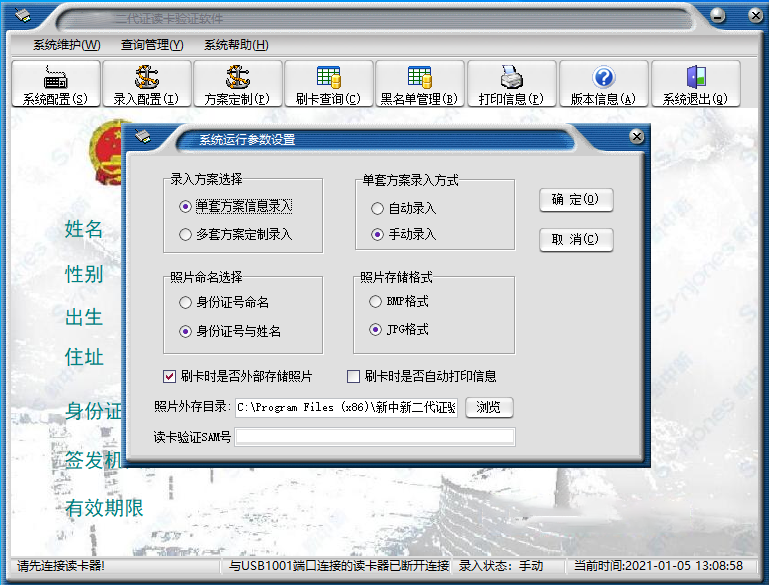Pick 身份证号命名 radio option
Image resolution: width=769 pixels, height=585 pixels.
coord(184,302)
